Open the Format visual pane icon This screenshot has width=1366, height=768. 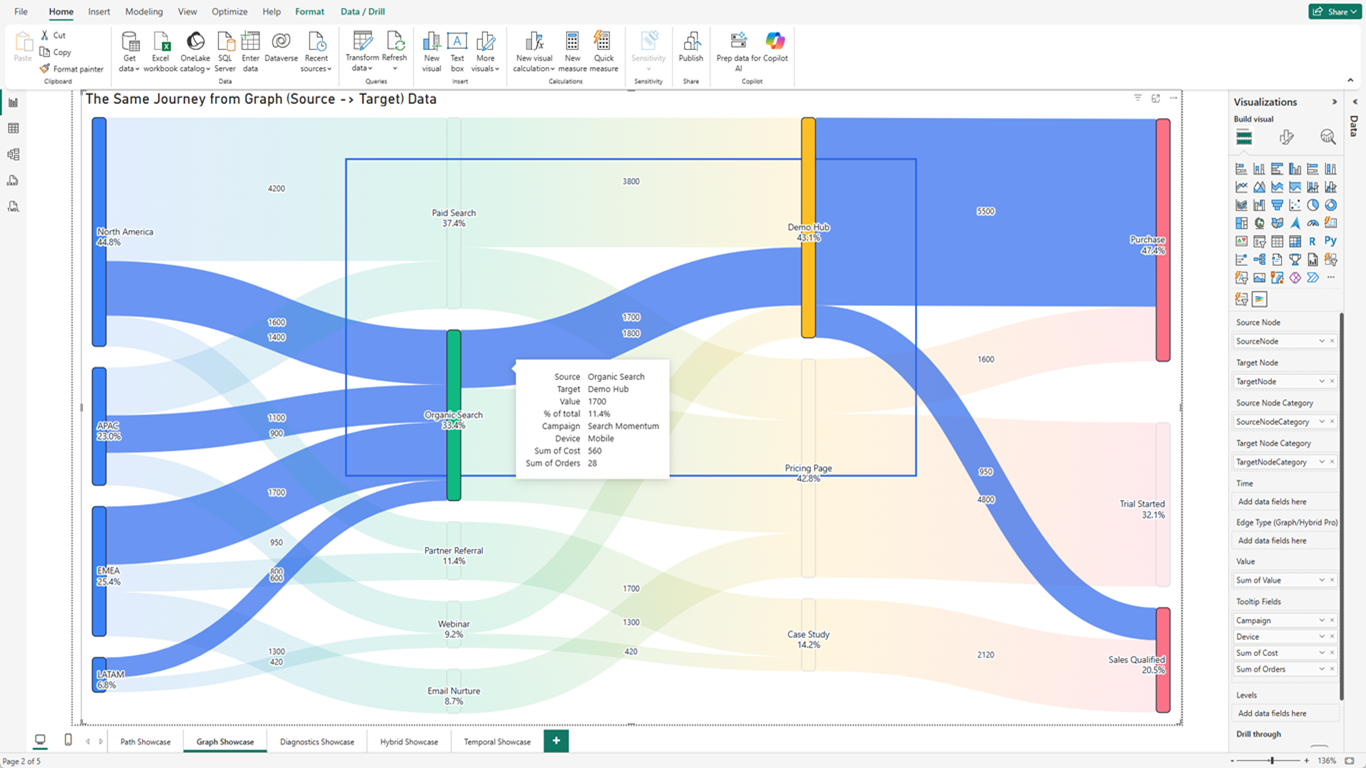coord(1287,137)
